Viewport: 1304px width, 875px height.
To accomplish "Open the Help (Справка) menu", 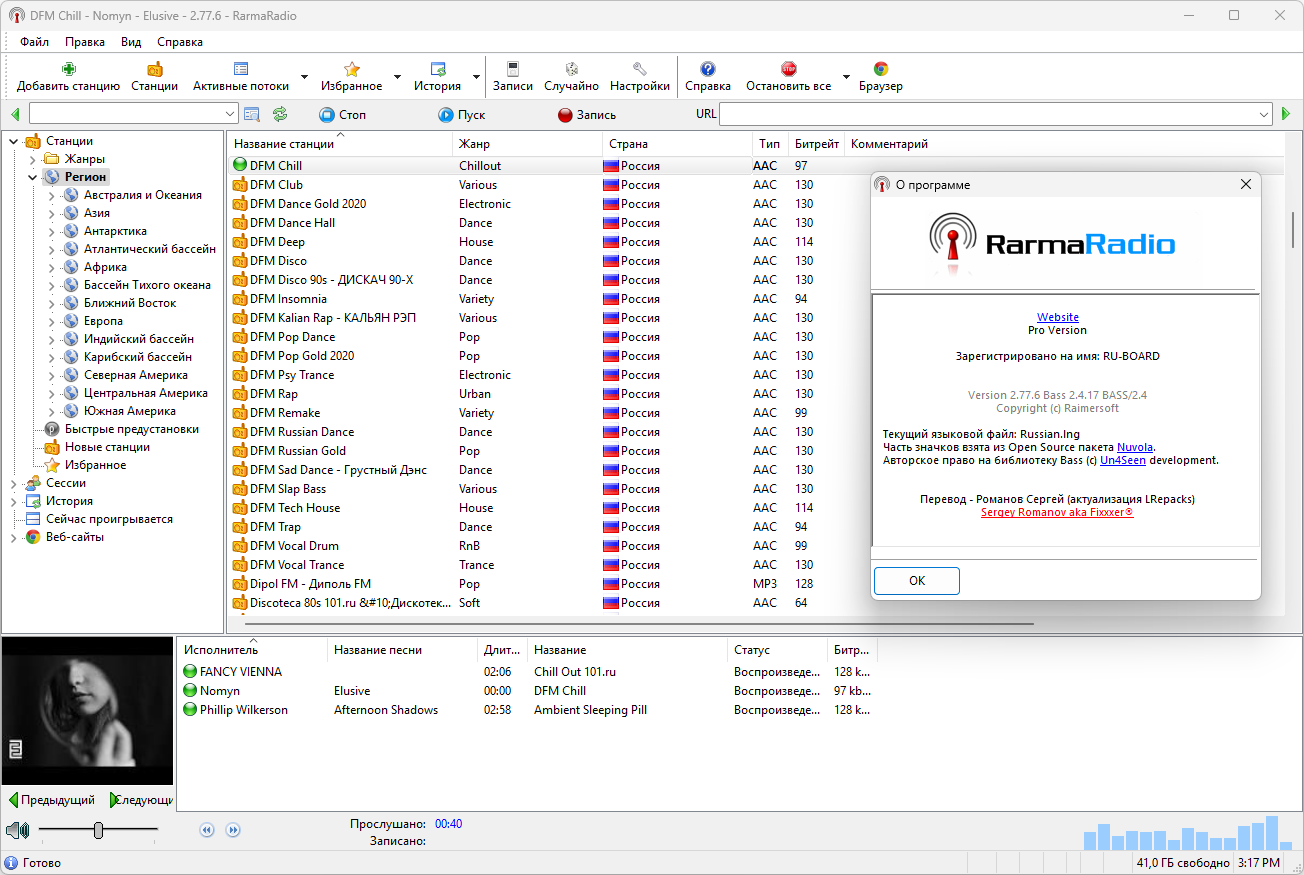I will click(x=180, y=42).
